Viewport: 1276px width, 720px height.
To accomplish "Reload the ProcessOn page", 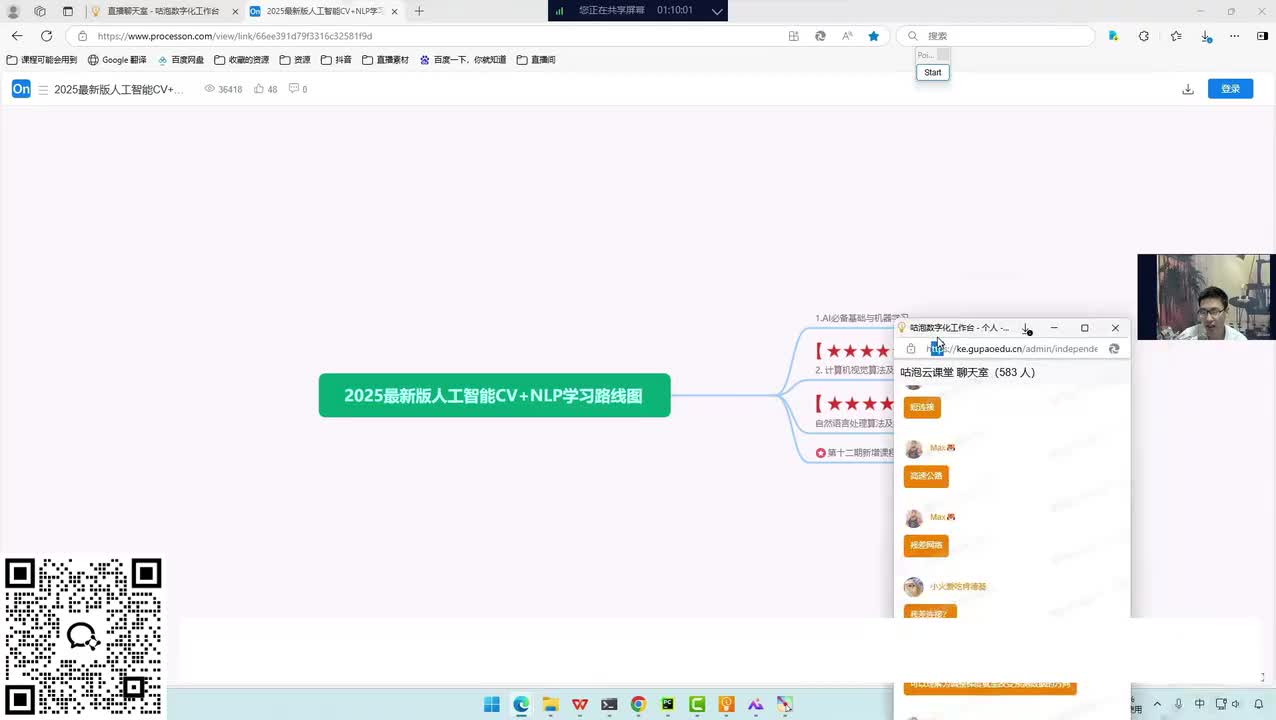I will (x=46, y=36).
